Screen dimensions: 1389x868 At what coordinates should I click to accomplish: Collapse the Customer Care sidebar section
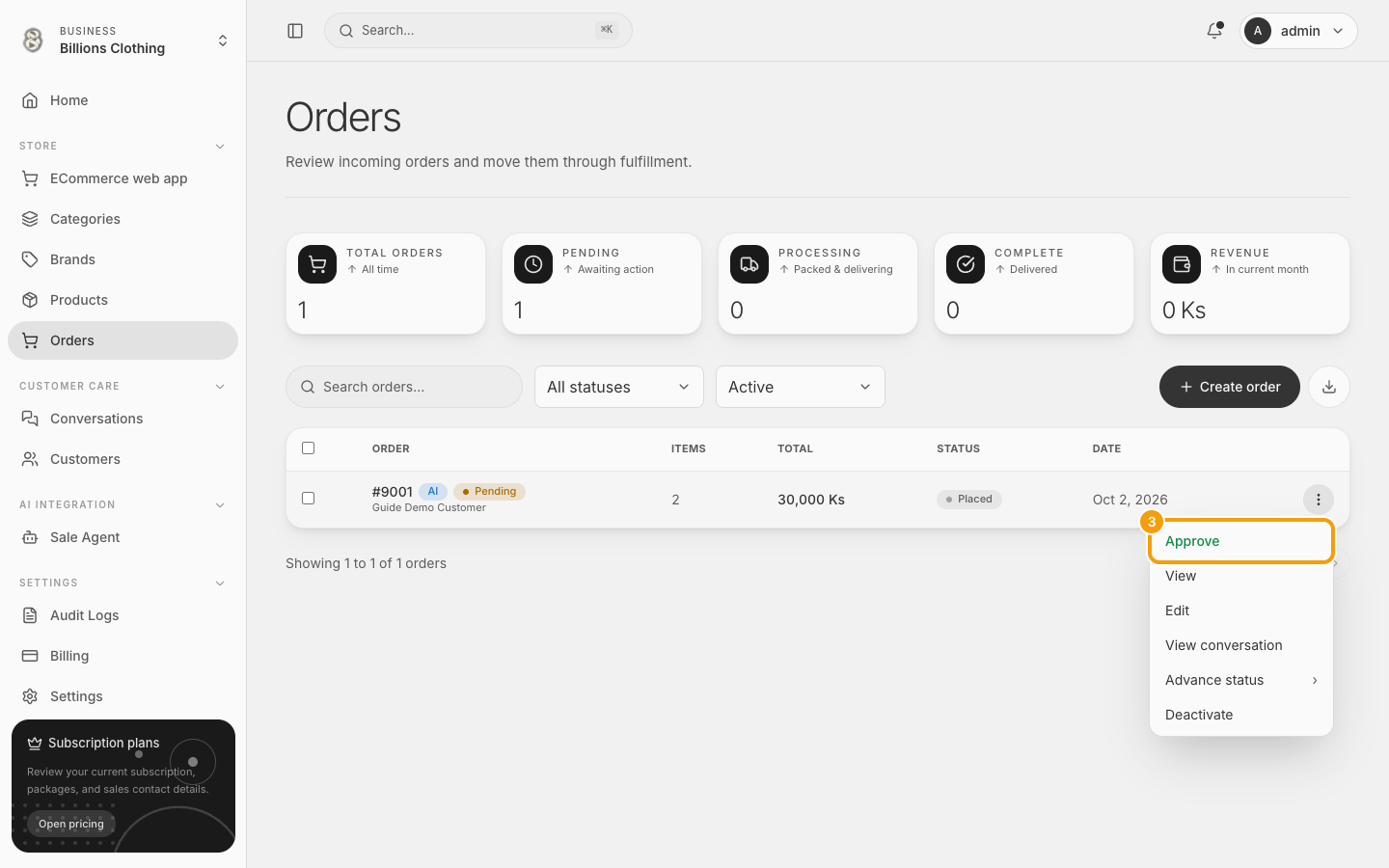point(220,387)
